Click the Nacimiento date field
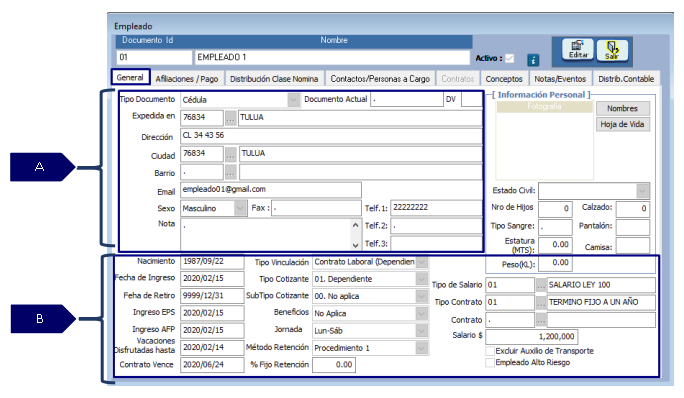Viewport: 684px width, 398px height. [x=212, y=261]
